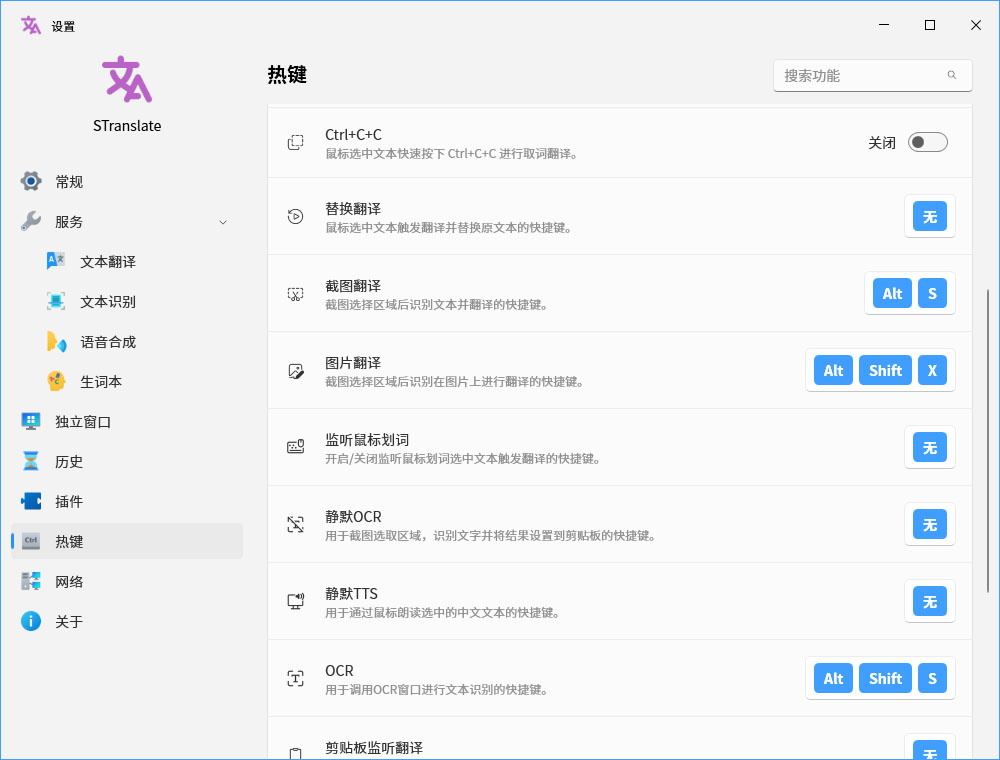Collapse the 服务 section chevron
Viewport: 1000px width, 760px height.
pos(223,222)
